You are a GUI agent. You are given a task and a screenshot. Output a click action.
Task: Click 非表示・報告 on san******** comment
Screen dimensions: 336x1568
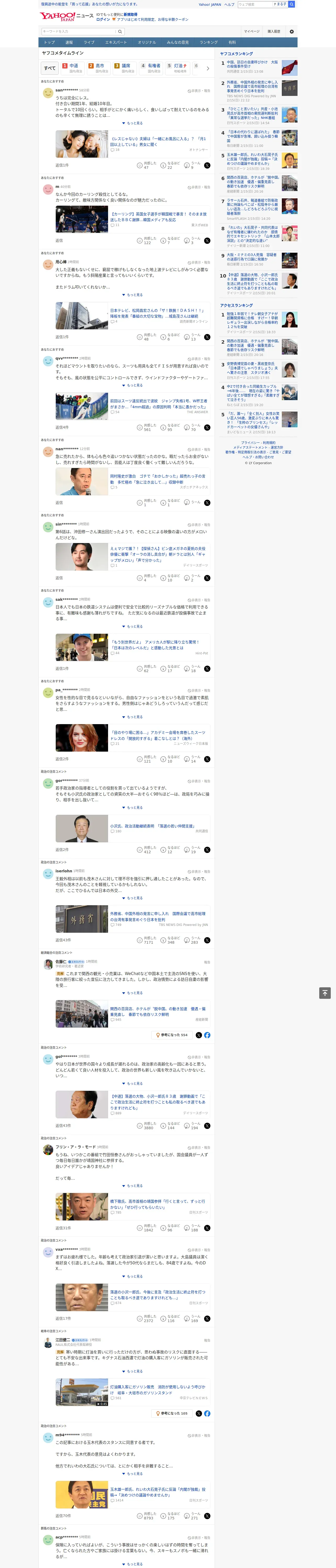point(199,91)
